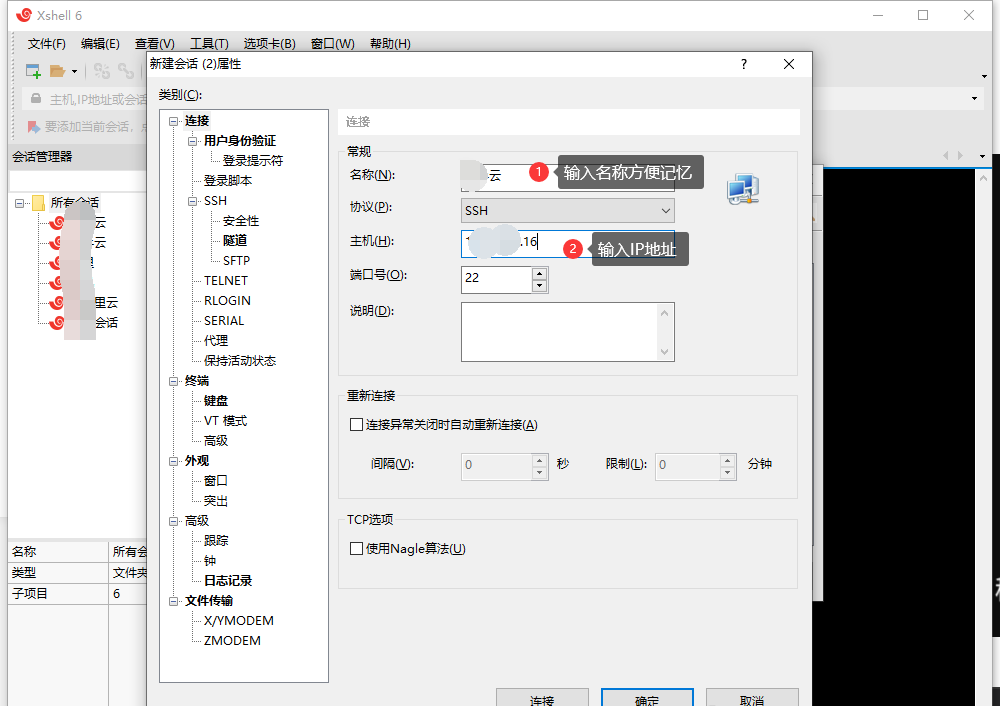
Task: Select ZMODEM in category tree
Action: [232, 641]
